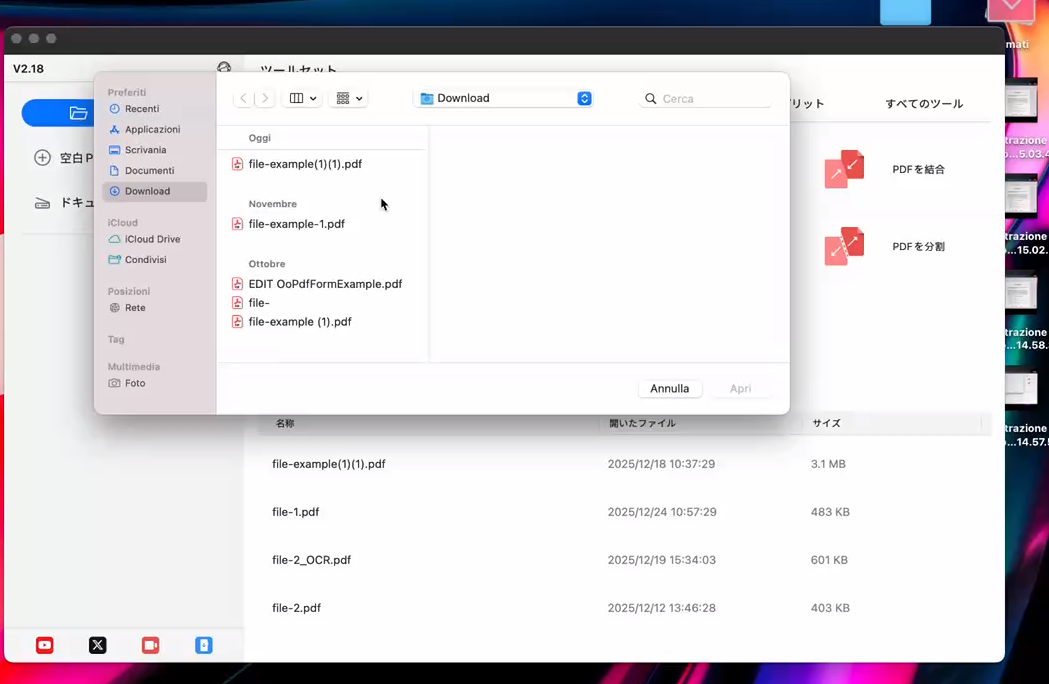Switch to the すべてのツール tab
The image size is (1049, 684).
924,104
